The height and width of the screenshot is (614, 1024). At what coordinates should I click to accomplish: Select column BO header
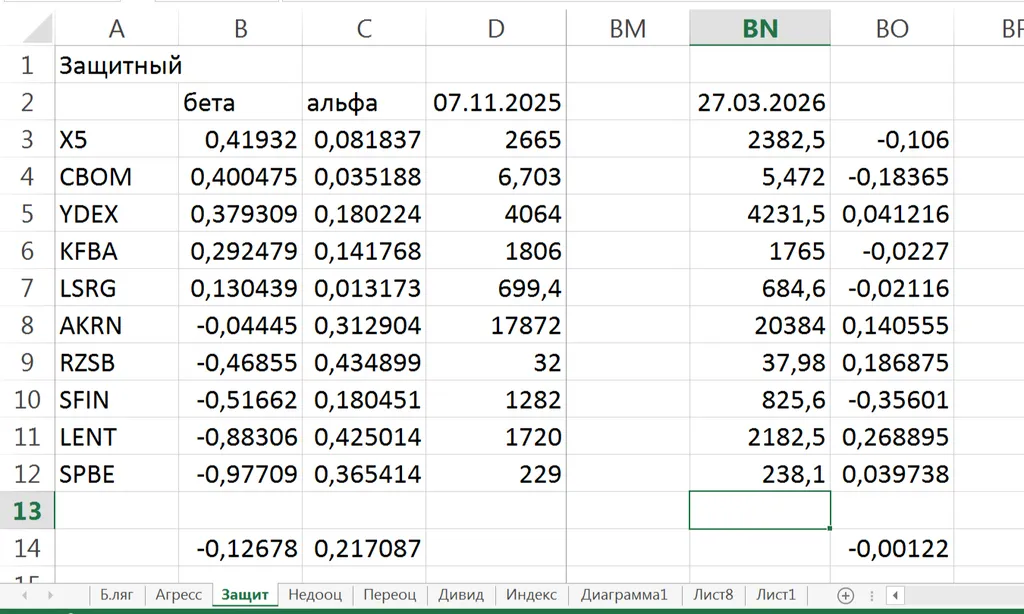click(x=892, y=28)
